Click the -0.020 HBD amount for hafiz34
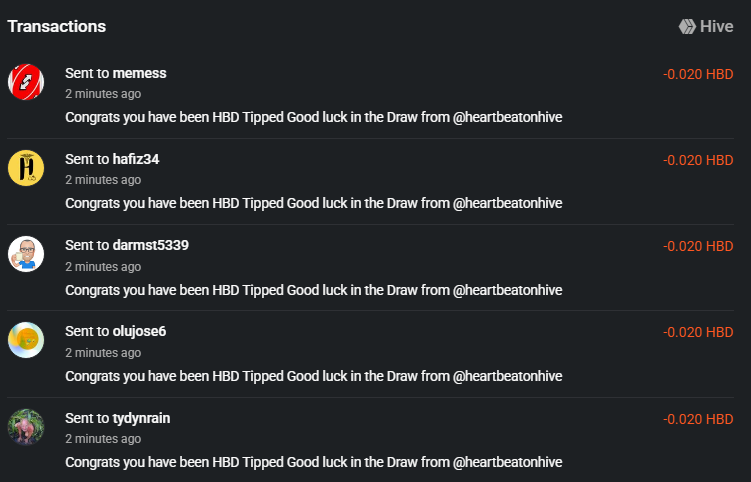Screen dimensions: 751x482 698,160
